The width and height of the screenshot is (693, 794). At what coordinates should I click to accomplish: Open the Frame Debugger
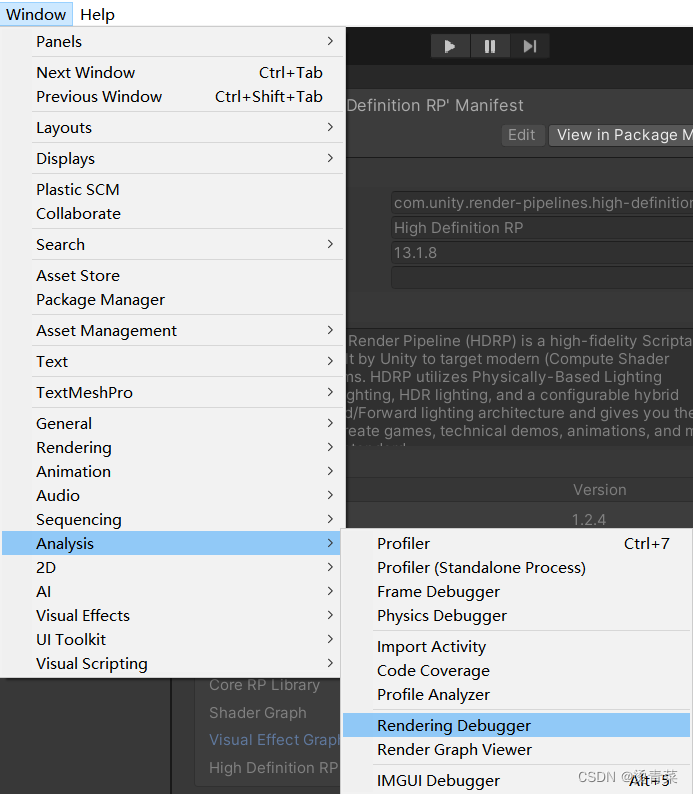pyautogui.click(x=516, y=591)
